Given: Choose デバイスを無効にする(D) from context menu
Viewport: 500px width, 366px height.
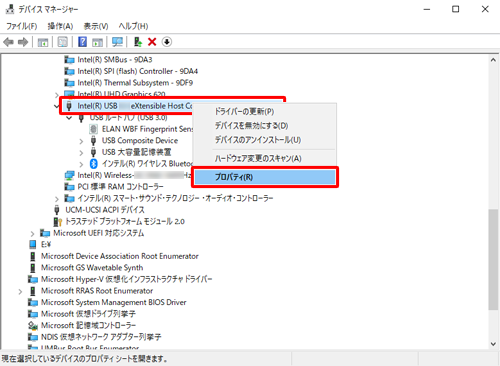Looking at the screenshot, I should [264, 126].
